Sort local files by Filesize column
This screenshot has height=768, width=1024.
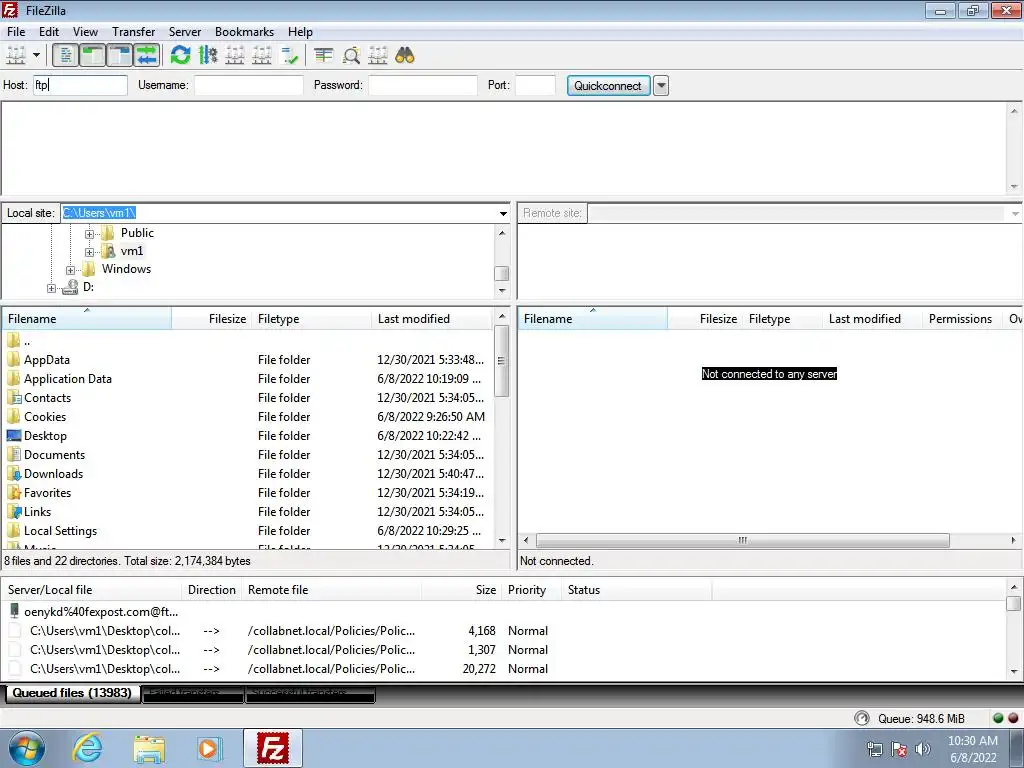211,319
